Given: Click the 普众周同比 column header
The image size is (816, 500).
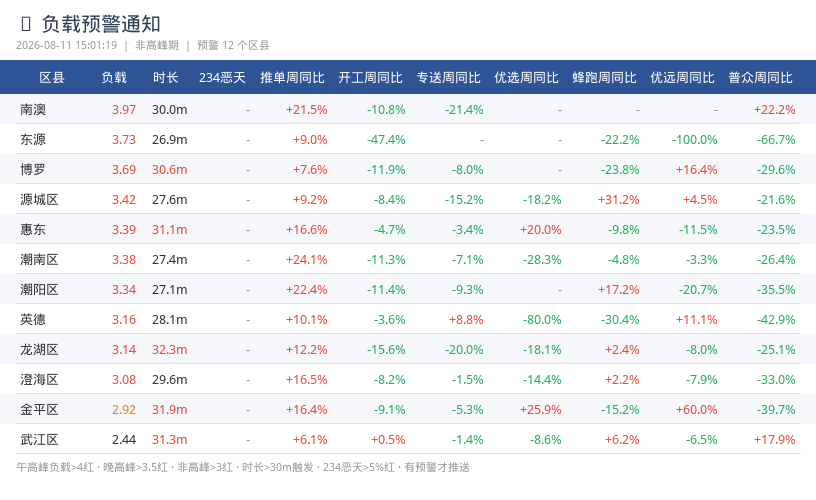Looking at the screenshot, I should point(760,78).
